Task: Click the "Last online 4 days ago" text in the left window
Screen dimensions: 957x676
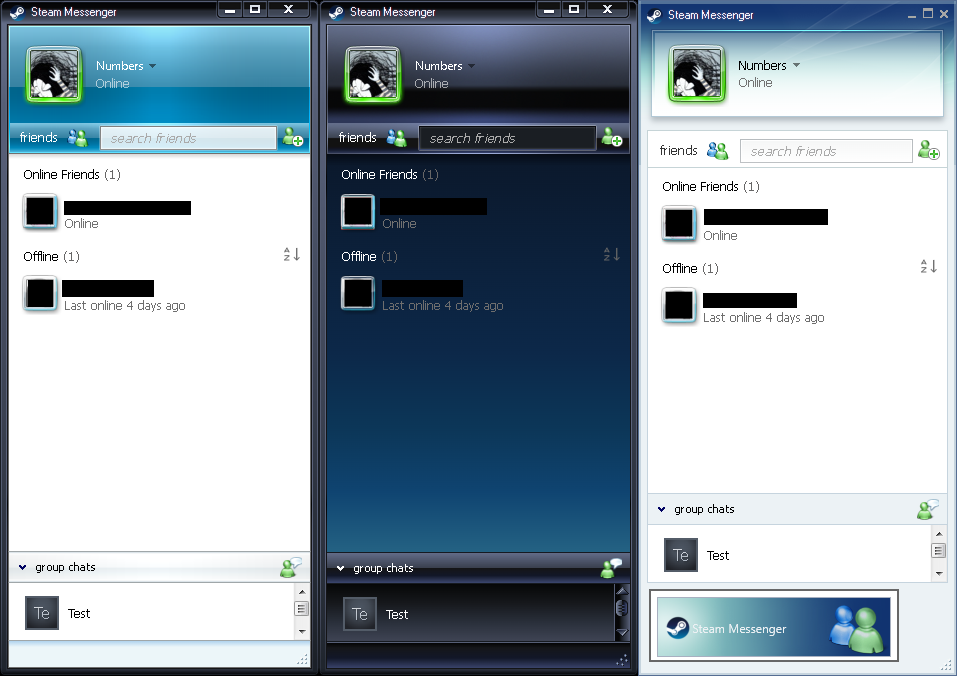Action: click(x=125, y=306)
